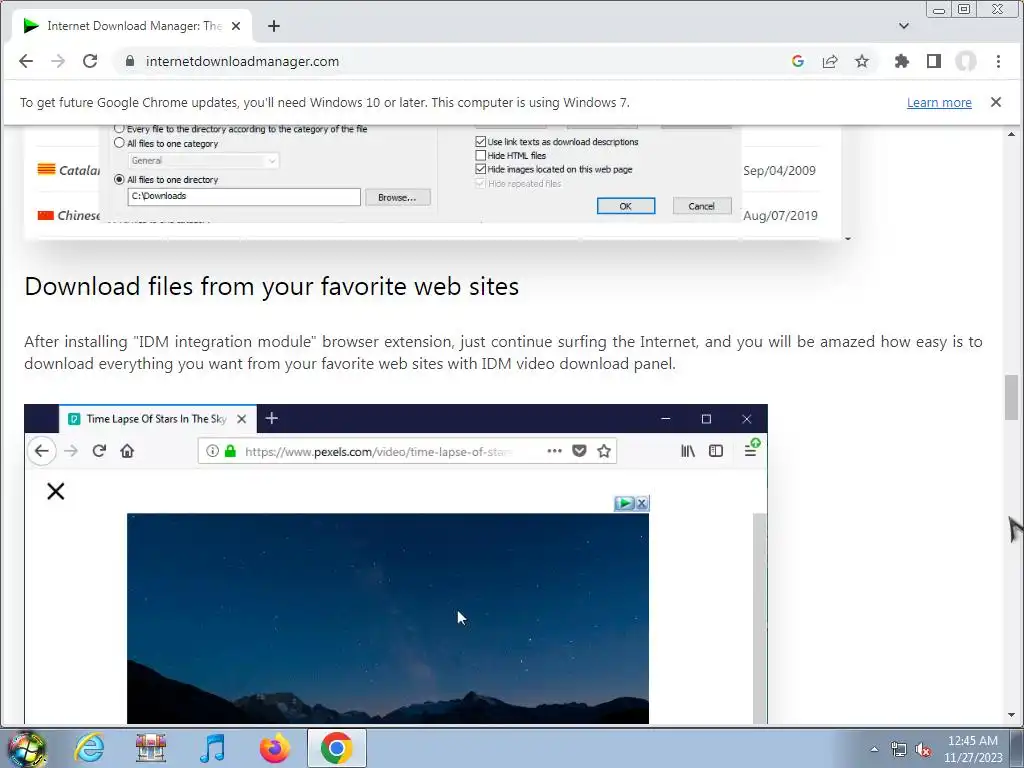Viewport: 1024px width, 768px height.
Task: Click the muted volume tray icon
Action: 923,750
